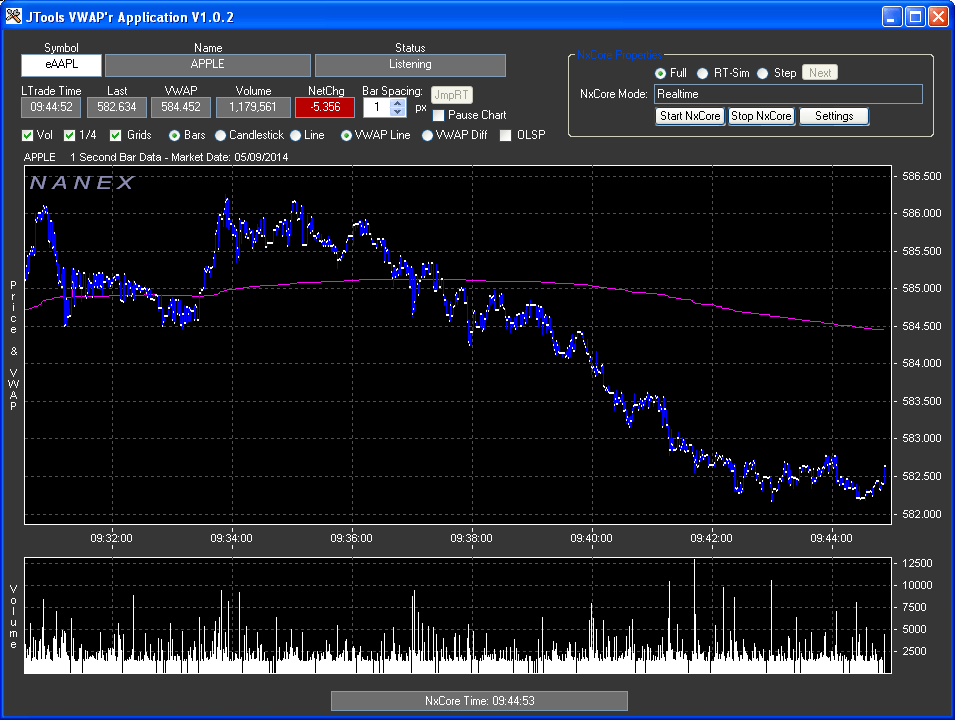Click the JTools app icon in title bar
The width and height of the screenshot is (955, 720).
[13, 16]
